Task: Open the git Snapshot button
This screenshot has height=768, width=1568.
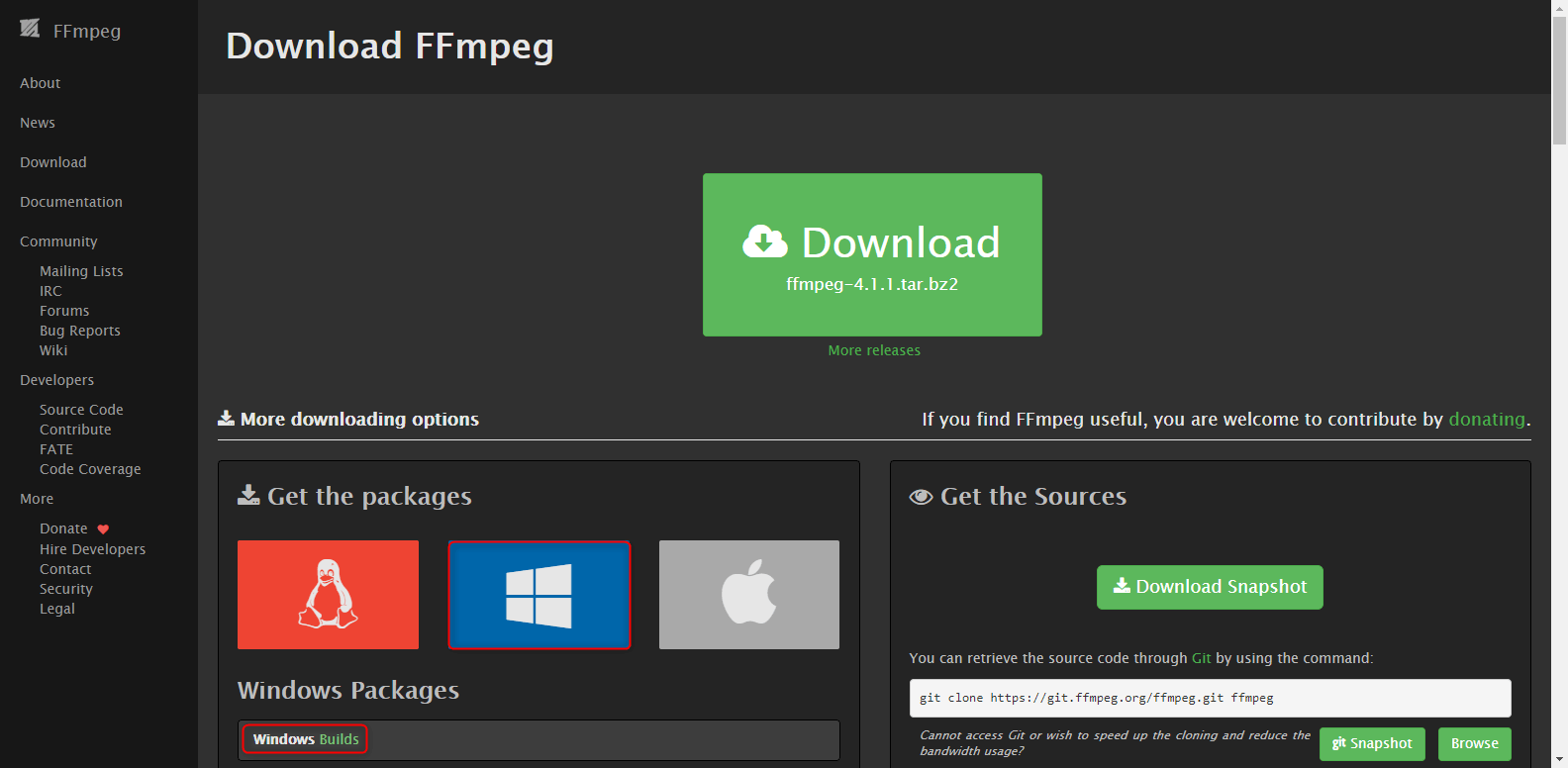Action: (x=1372, y=744)
